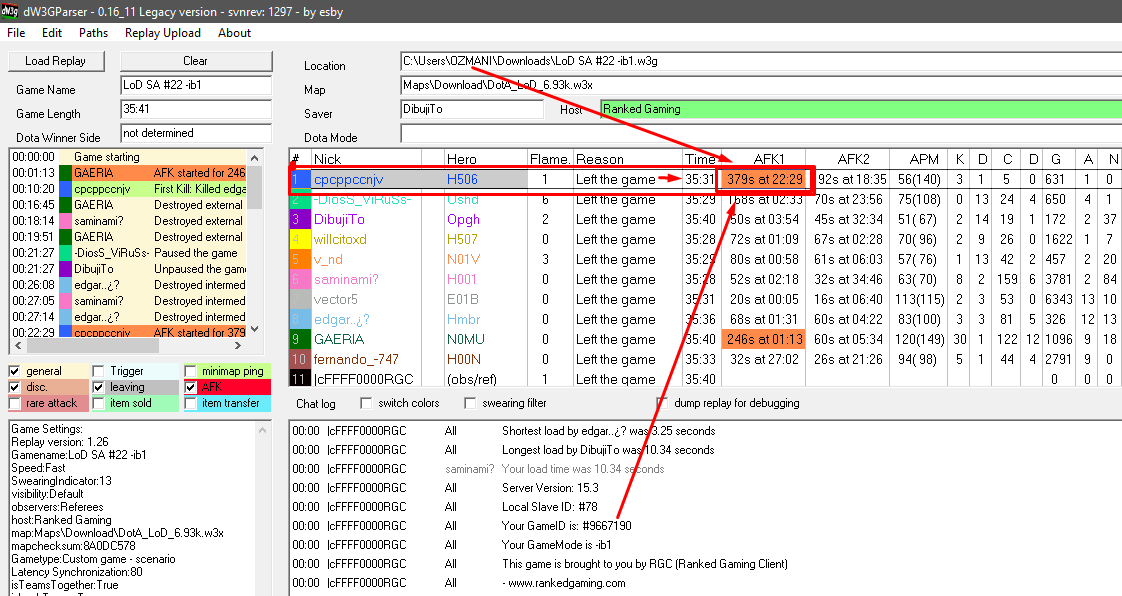Image resolution: width=1122 pixels, height=596 pixels.
Task: Sort by Reason column header
Action: (x=627, y=159)
